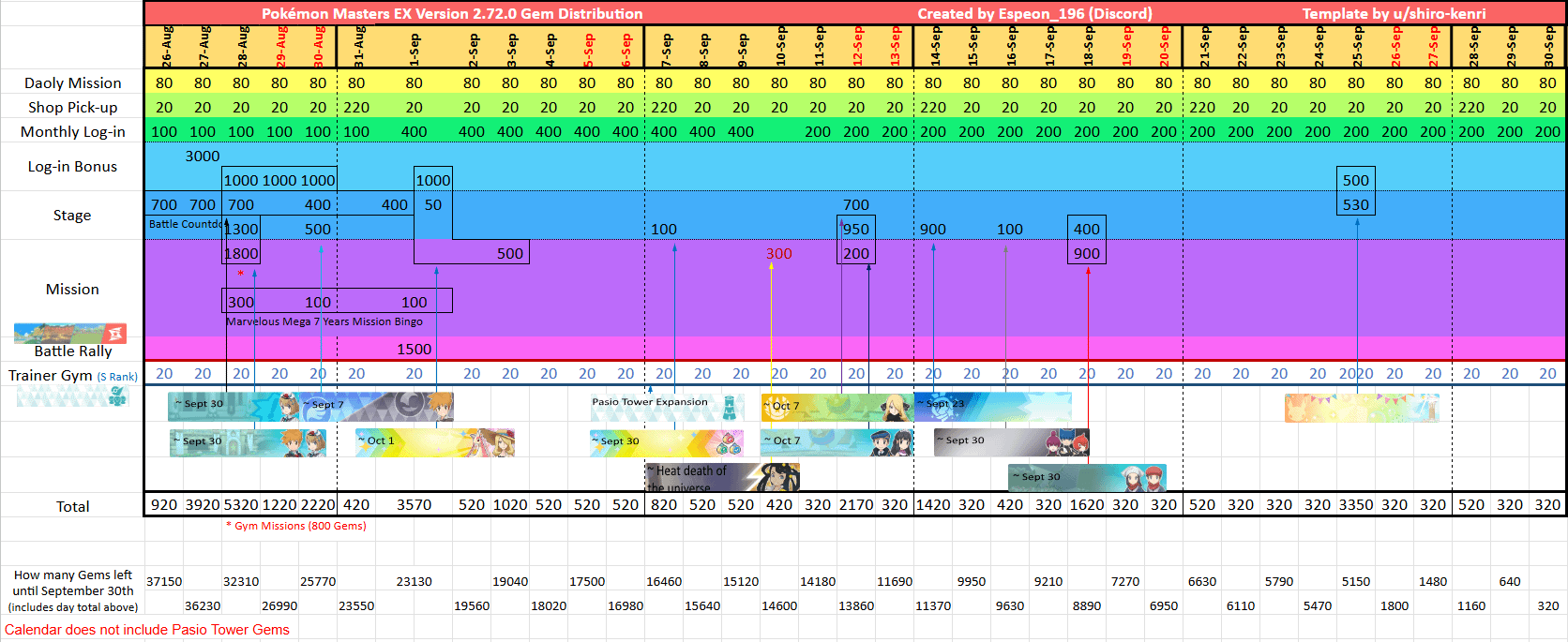Select the Sept 23 event banner
Screen dimensions: 1568x642
click(993, 406)
